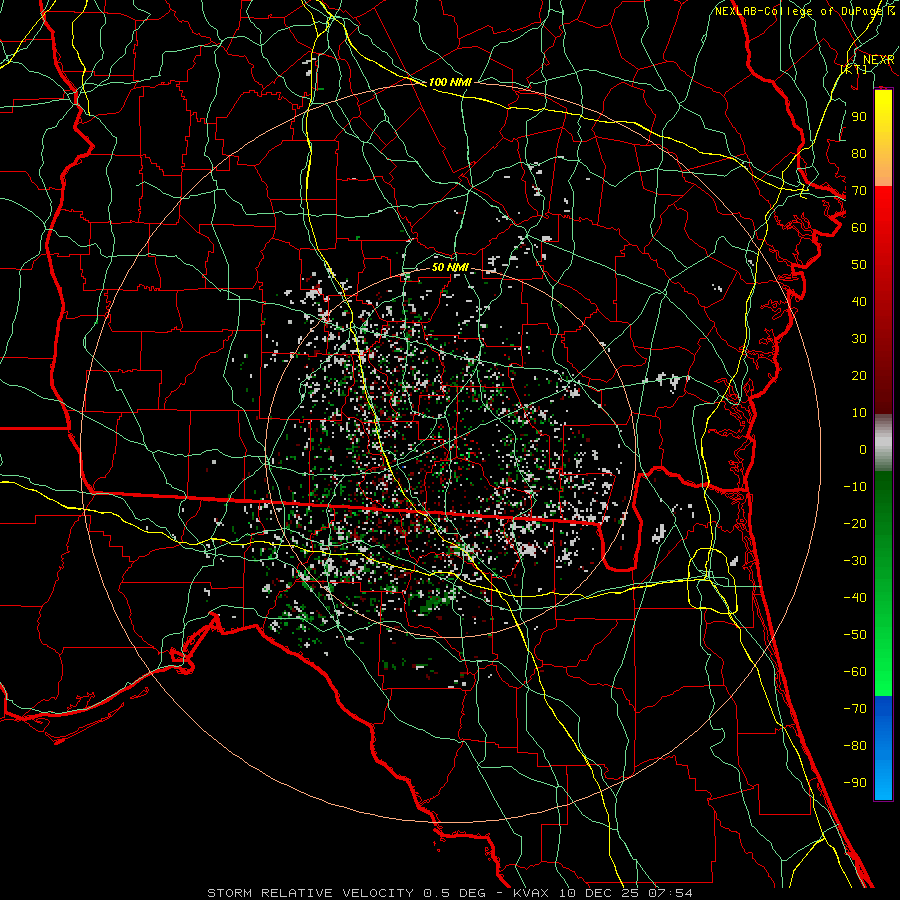
Task: Select the 90 value on the velocity scale
Action: (859, 117)
